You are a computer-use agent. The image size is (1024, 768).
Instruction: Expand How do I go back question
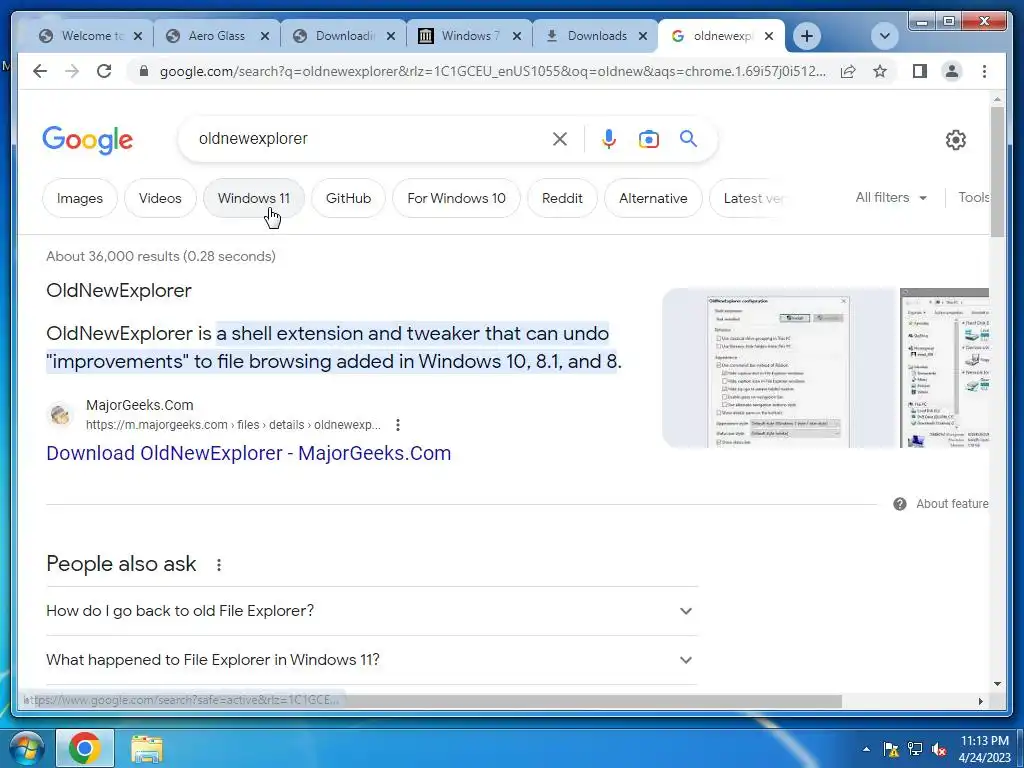(x=372, y=611)
